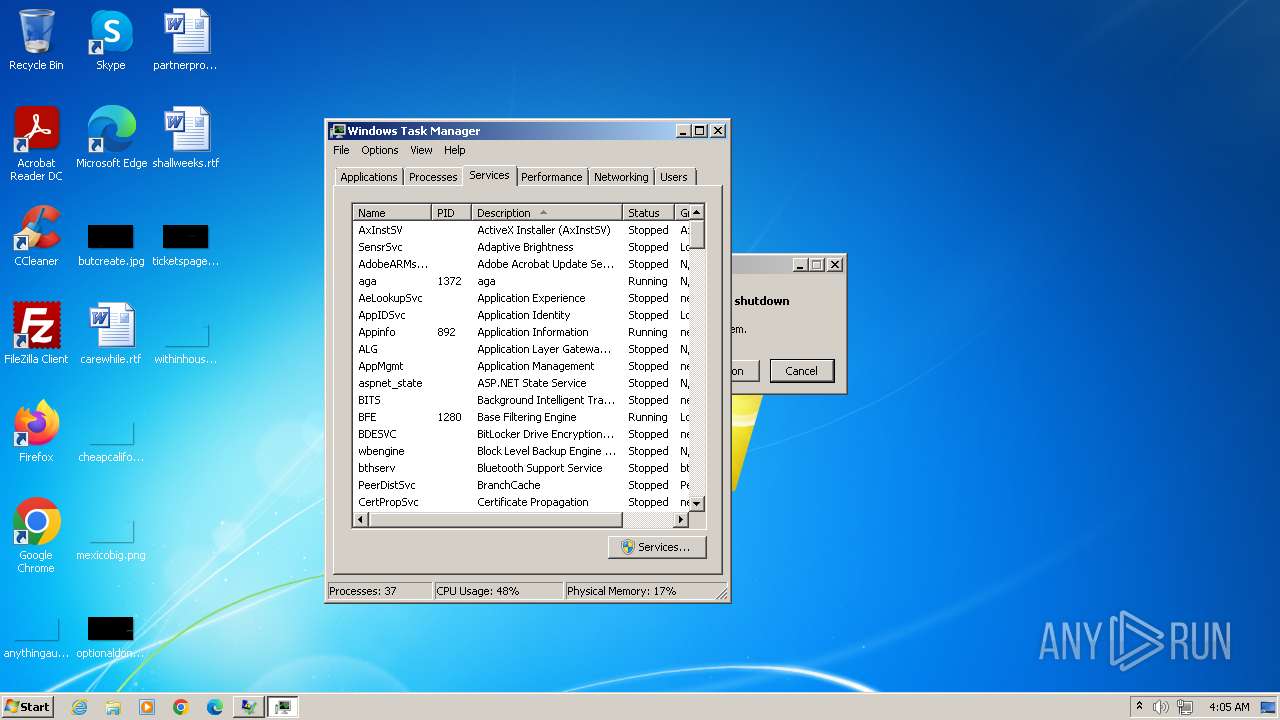Select the BITS service row

click(x=521, y=400)
